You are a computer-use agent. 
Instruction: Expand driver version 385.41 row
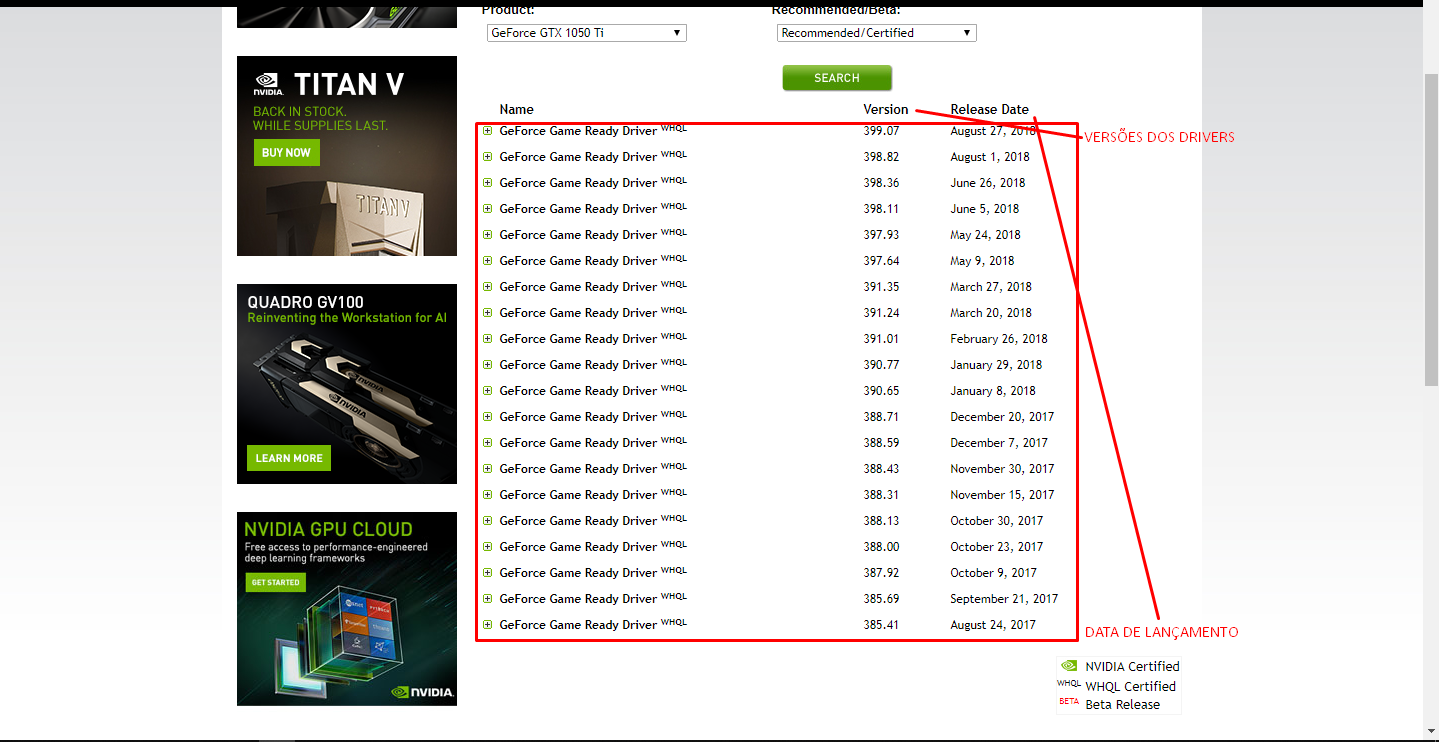[x=487, y=624]
